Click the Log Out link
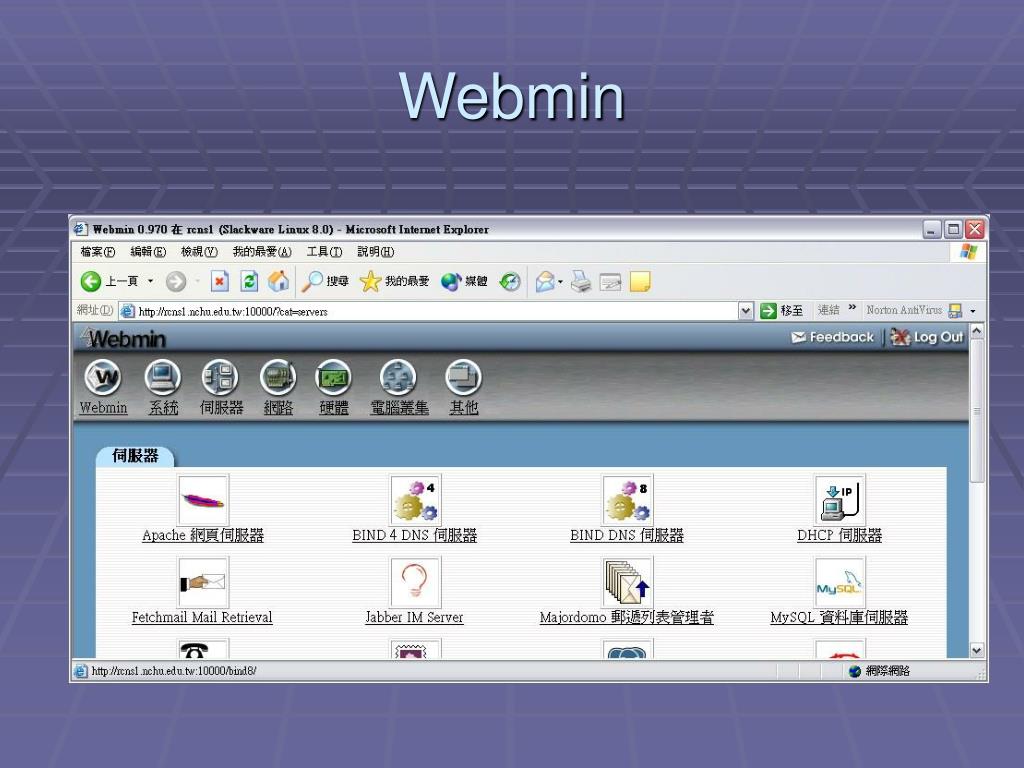The height and width of the screenshot is (768, 1024). tap(927, 337)
